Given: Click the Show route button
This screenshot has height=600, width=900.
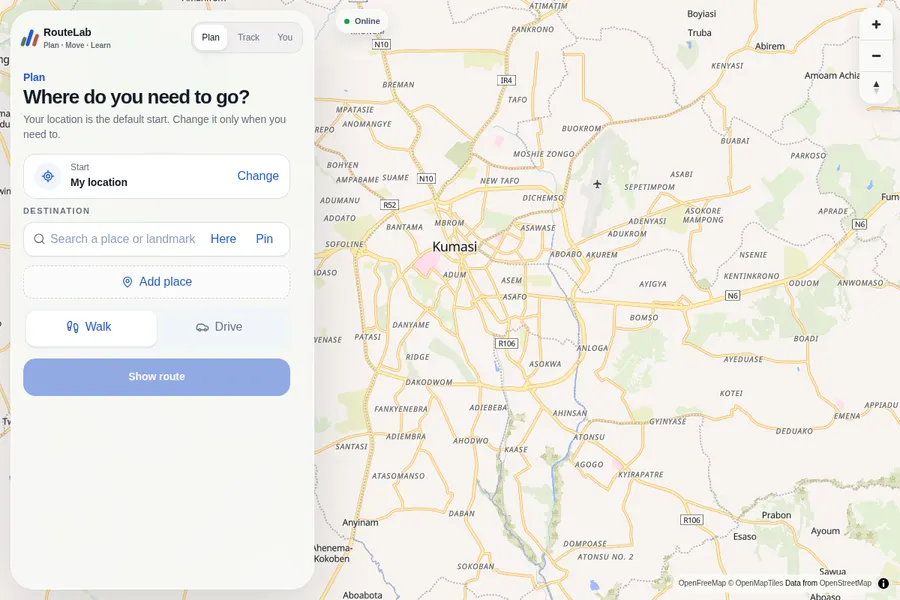Looking at the screenshot, I should click(157, 377).
